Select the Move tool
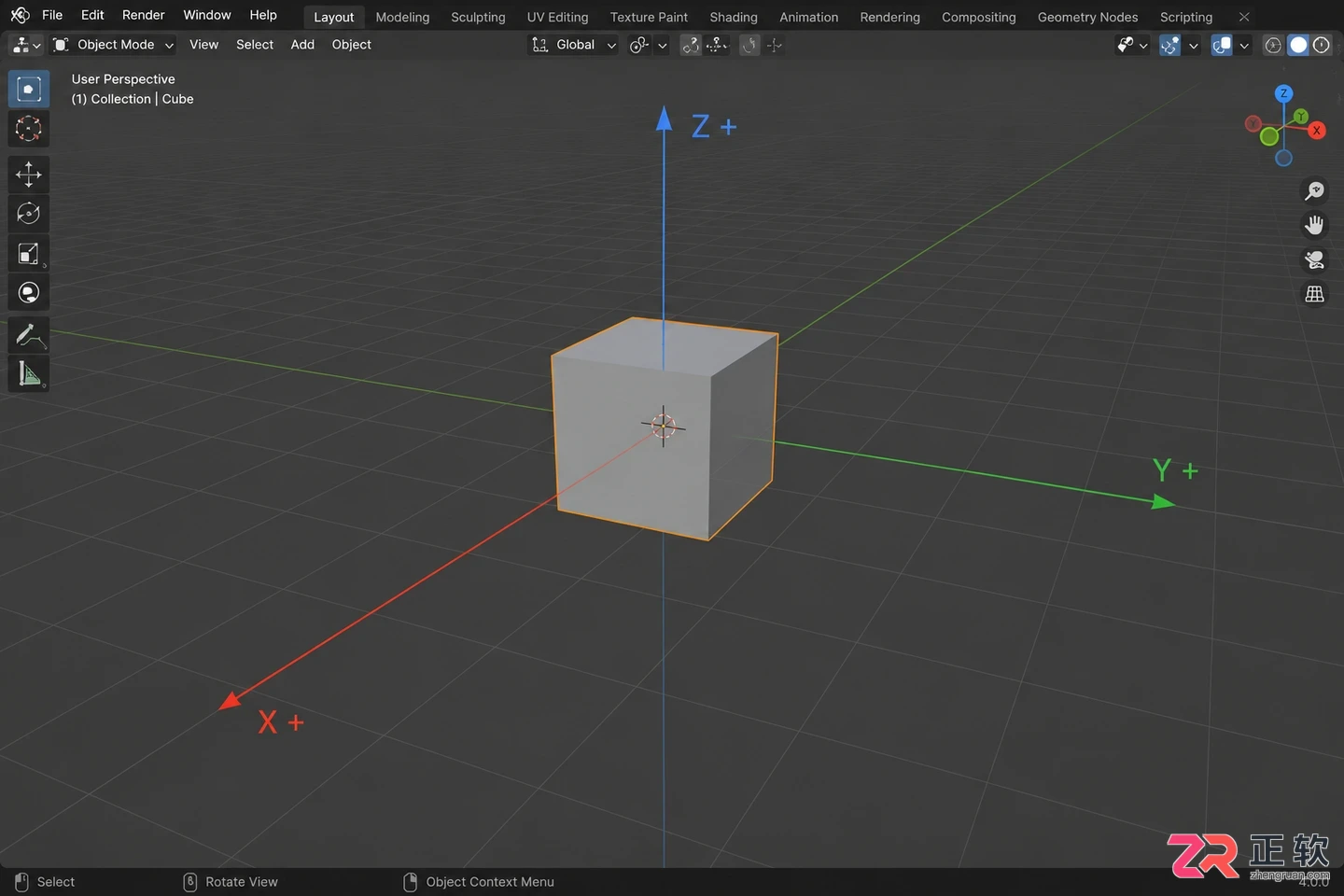 tap(29, 175)
